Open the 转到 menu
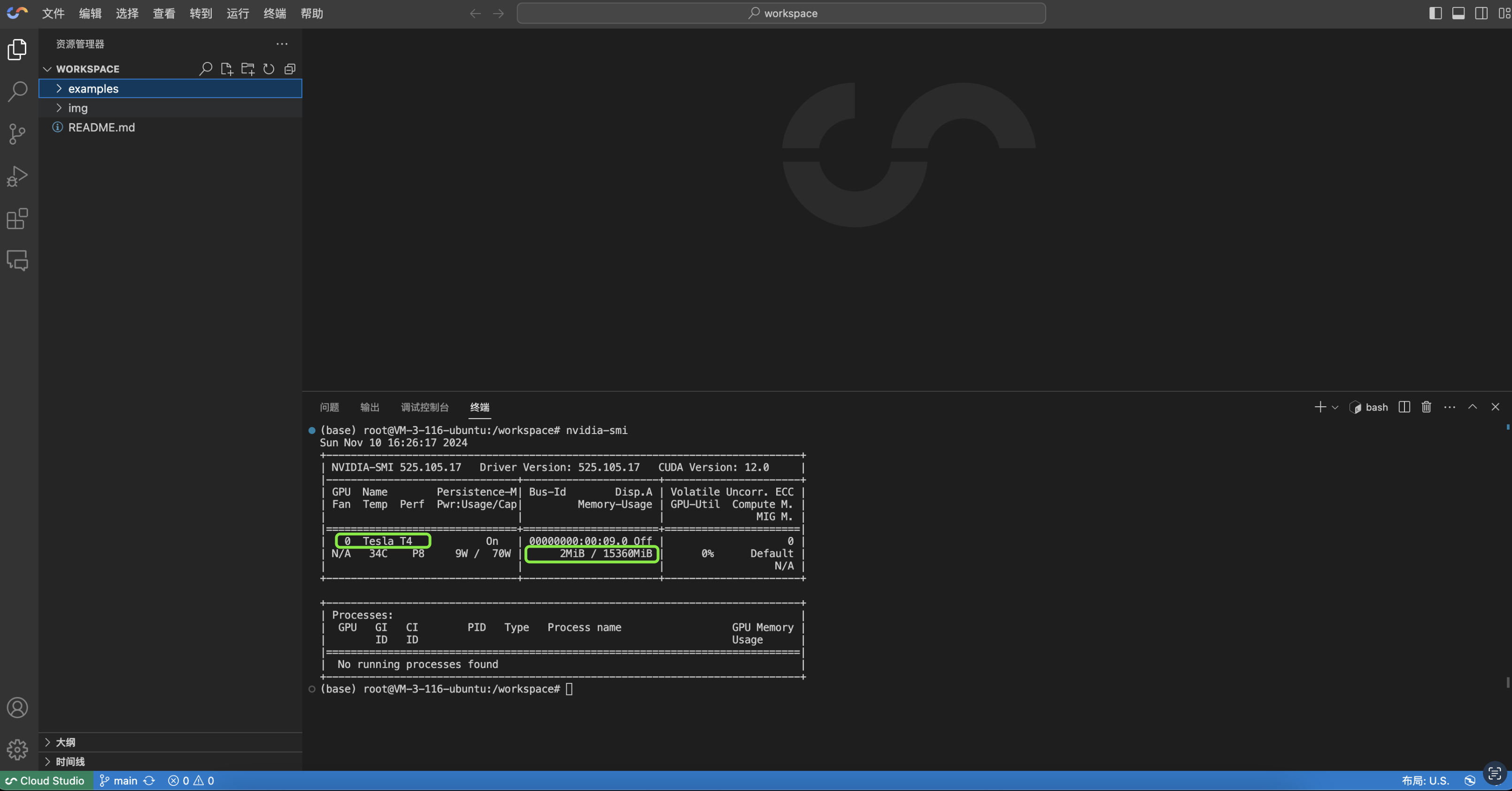The width and height of the screenshot is (1512, 791). (201, 13)
